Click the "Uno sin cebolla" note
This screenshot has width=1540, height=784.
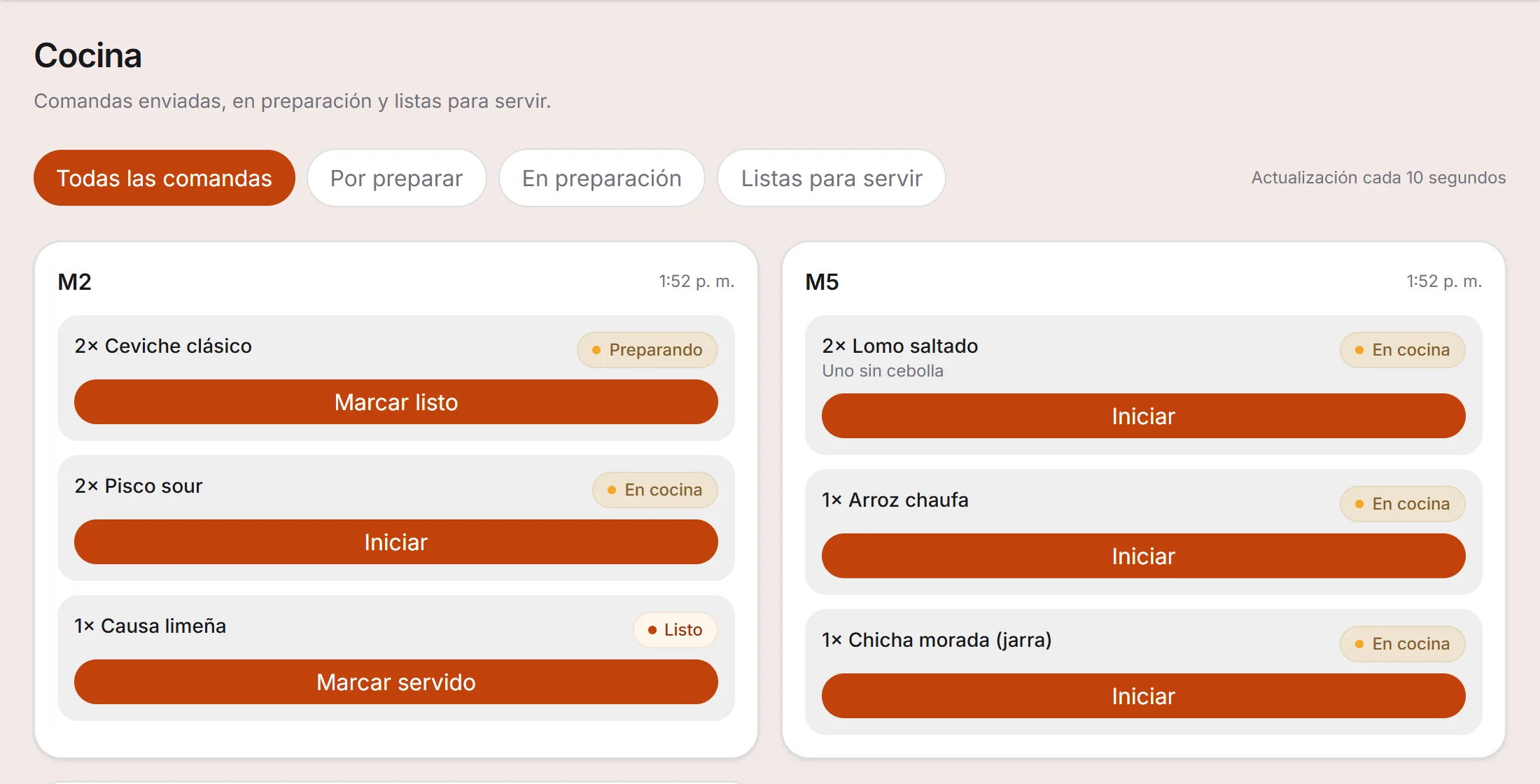pos(883,370)
